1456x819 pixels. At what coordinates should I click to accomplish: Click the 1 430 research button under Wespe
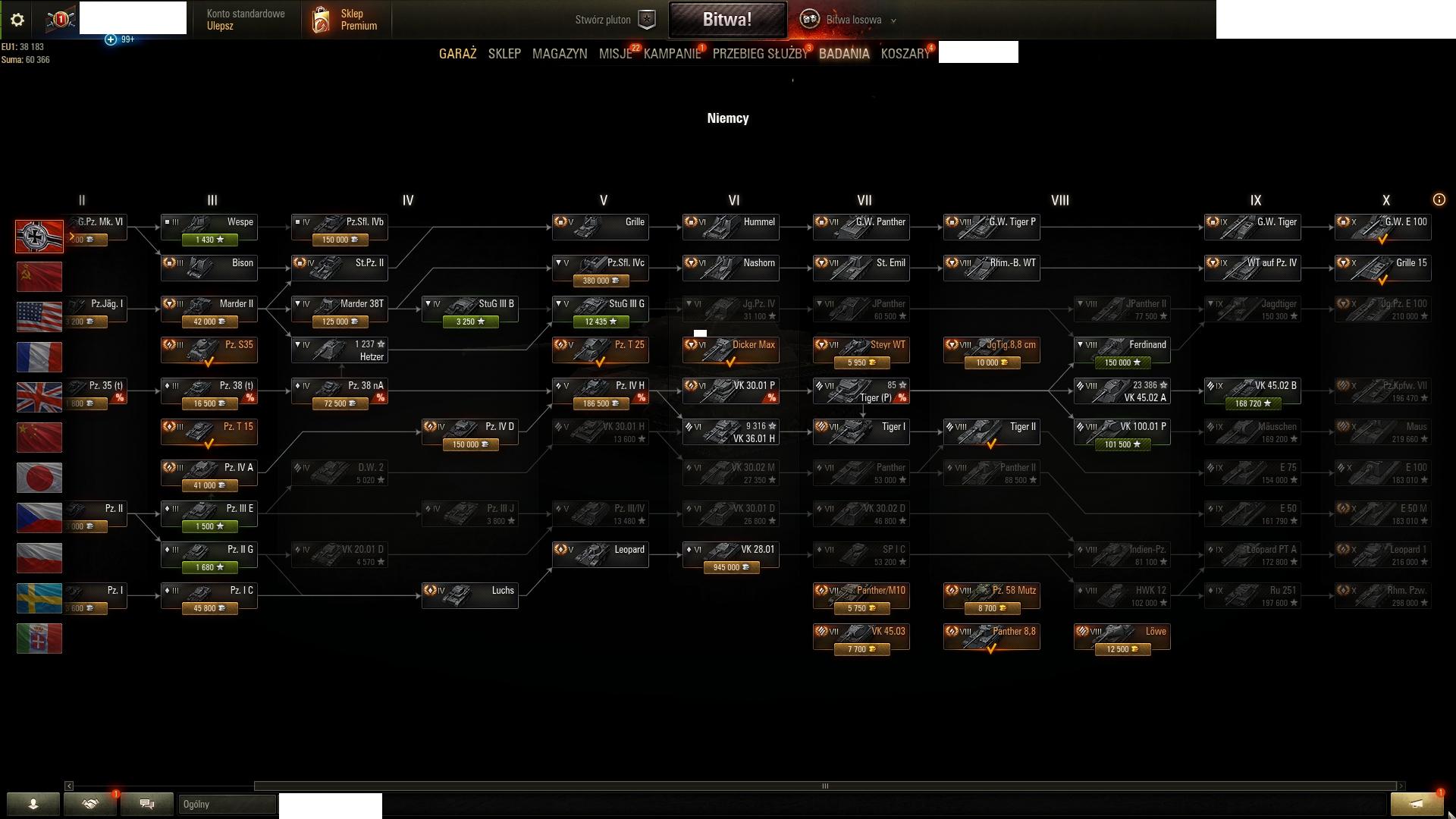(209, 240)
